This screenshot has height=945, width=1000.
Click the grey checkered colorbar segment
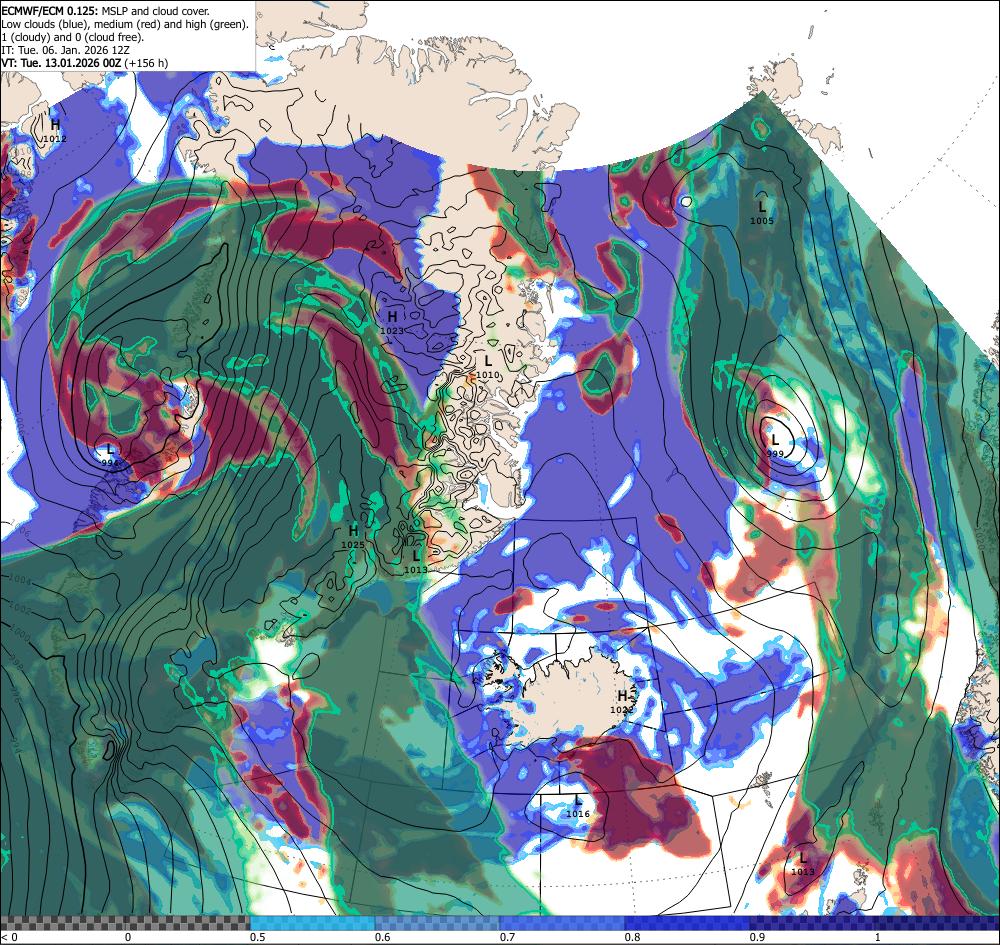click(125, 923)
